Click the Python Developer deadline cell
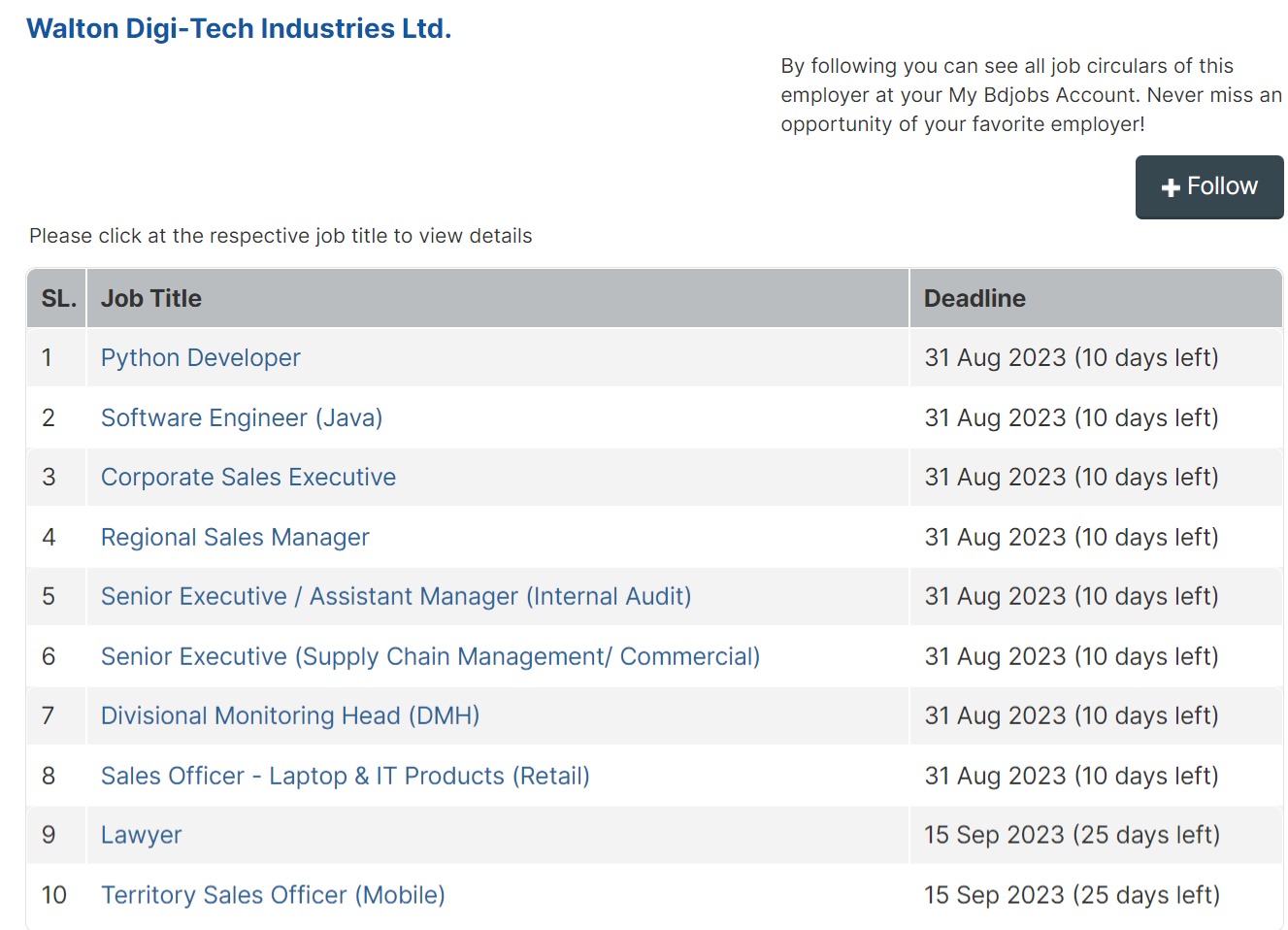 tap(1072, 358)
